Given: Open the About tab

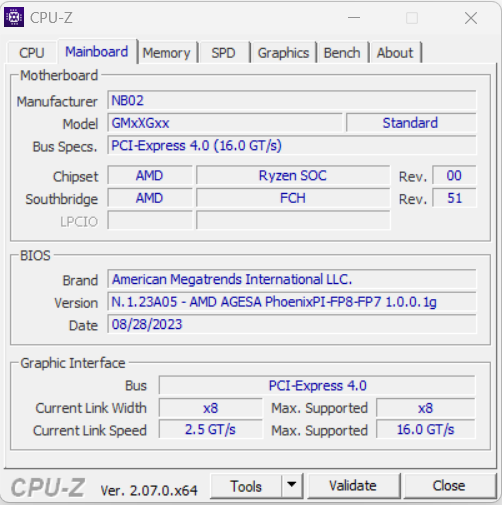Looking at the screenshot, I should tap(395, 53).
